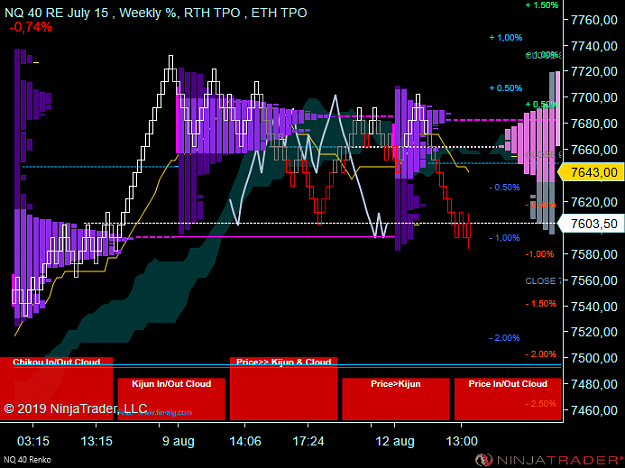The image size is (625, 468).
Task: Open the Price>> Kijun & Cloud panel
Action: pyautogui.click(x=284, y=389)
